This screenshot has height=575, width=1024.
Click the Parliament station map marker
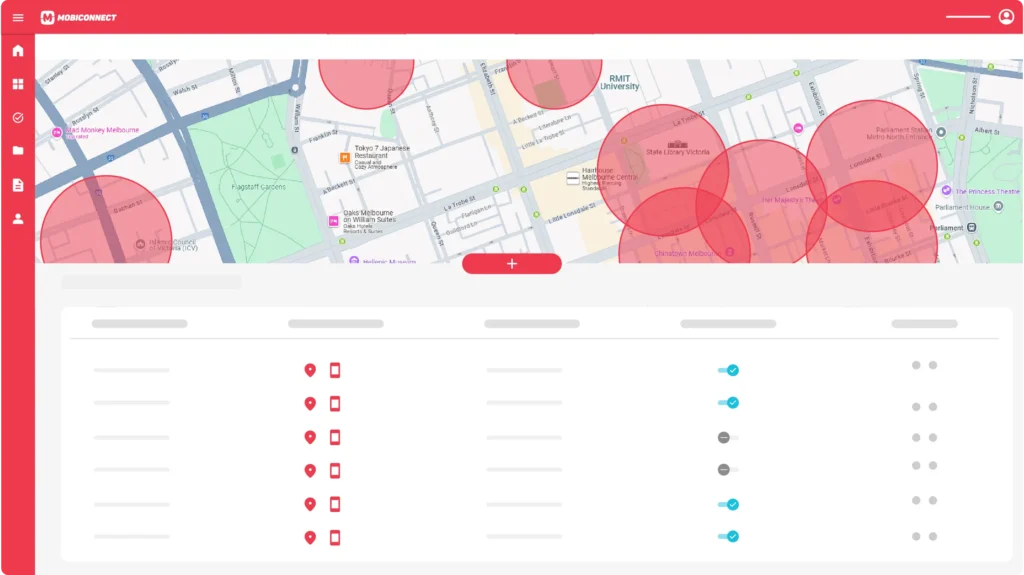pos(972,227)
